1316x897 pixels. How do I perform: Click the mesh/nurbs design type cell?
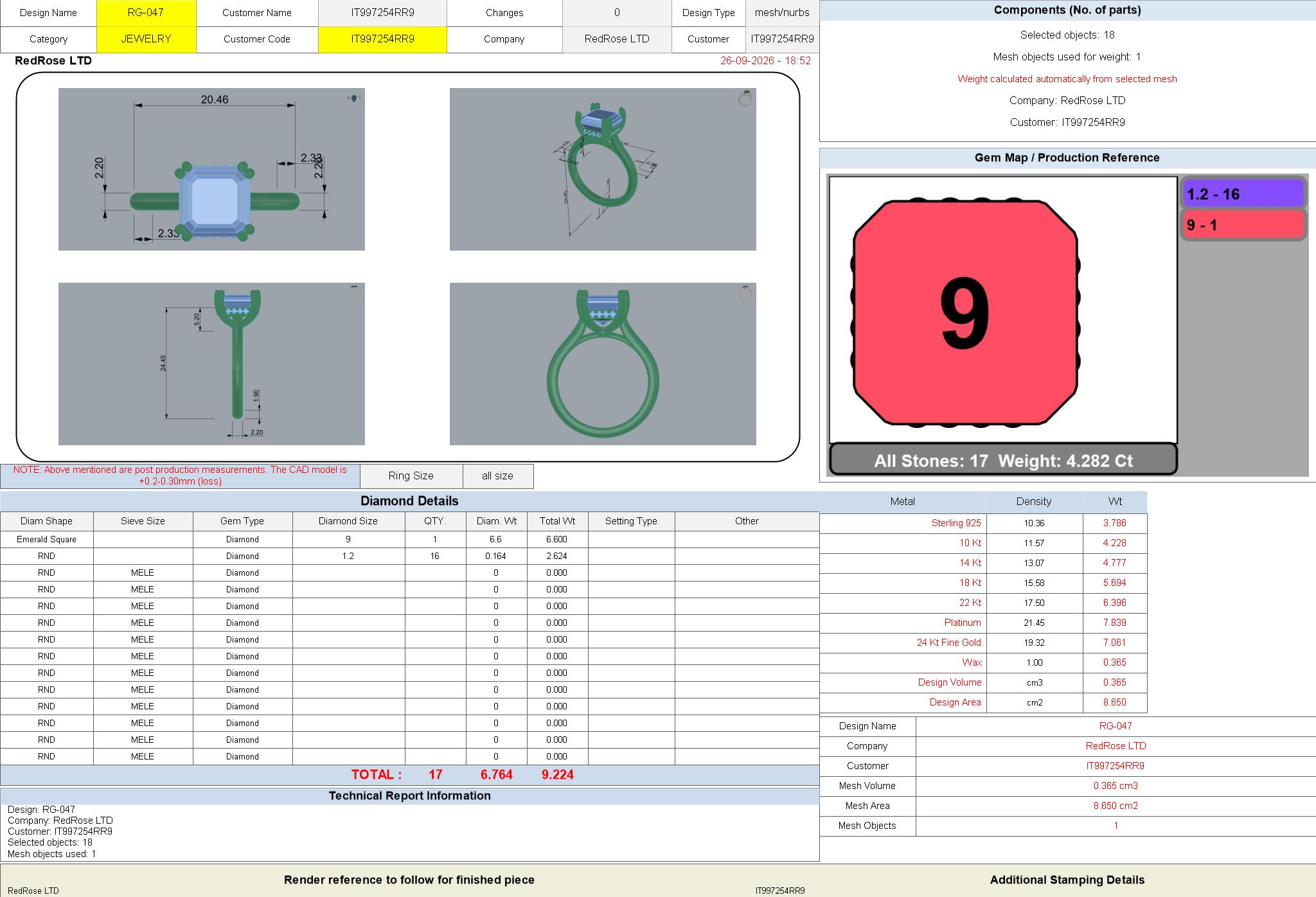[782, 13]
